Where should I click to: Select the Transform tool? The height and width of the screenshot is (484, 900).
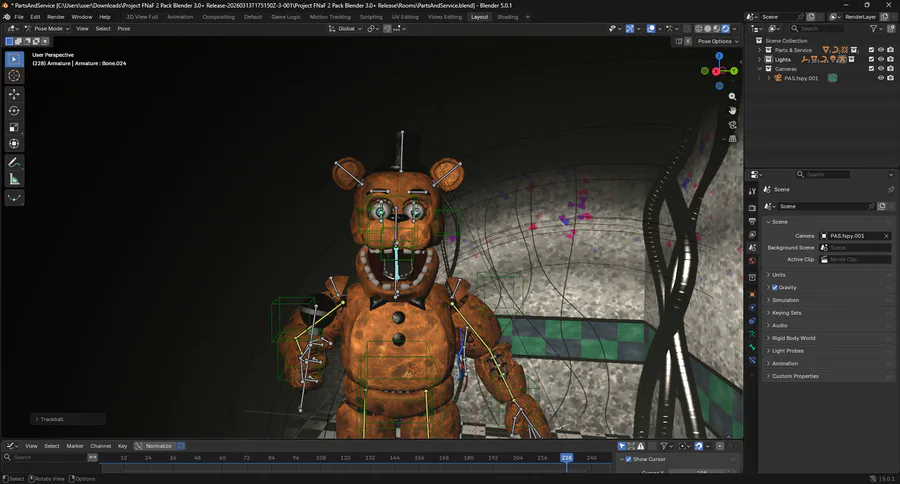[14, 144]
